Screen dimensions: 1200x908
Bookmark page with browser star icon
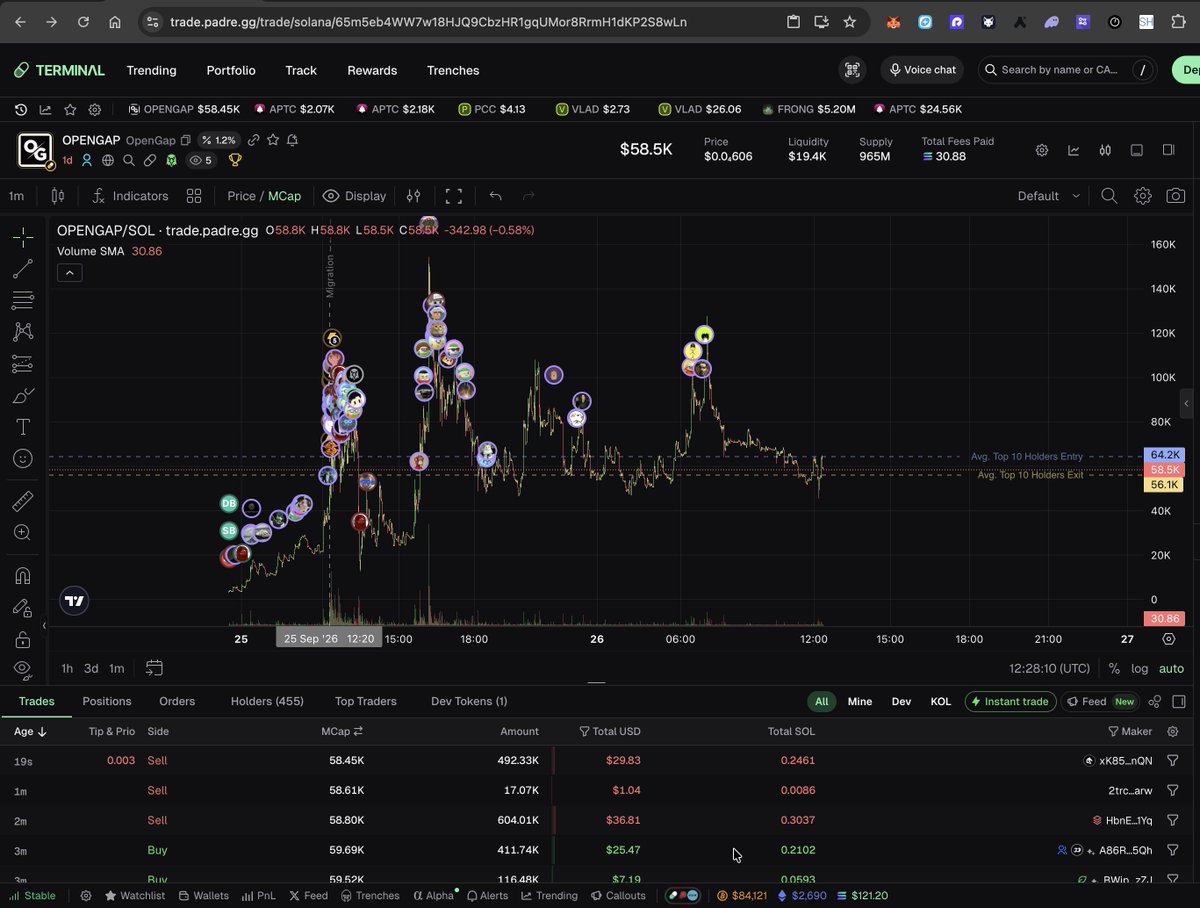[849, 22]
